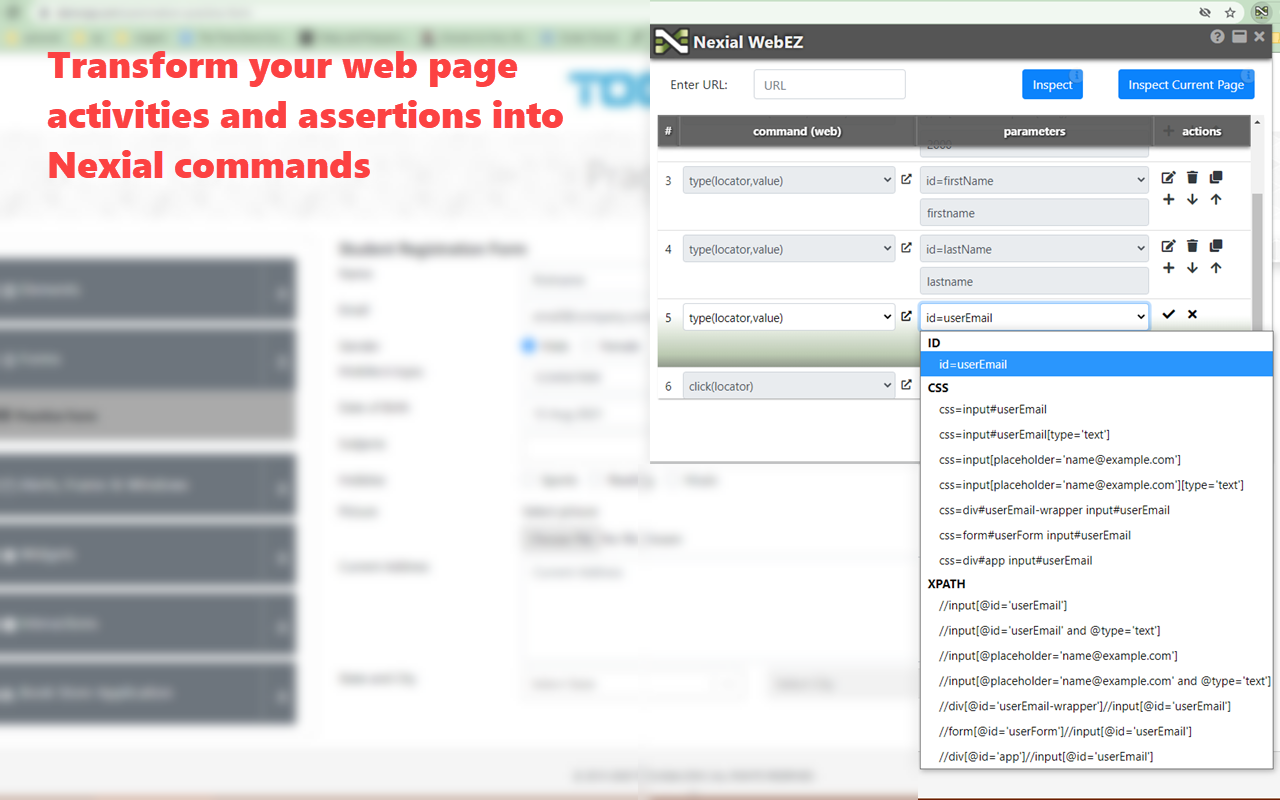Click inside the URL input field
Image resolution: width=1280 pixels, height=800 pixels.
coord(829,84)
